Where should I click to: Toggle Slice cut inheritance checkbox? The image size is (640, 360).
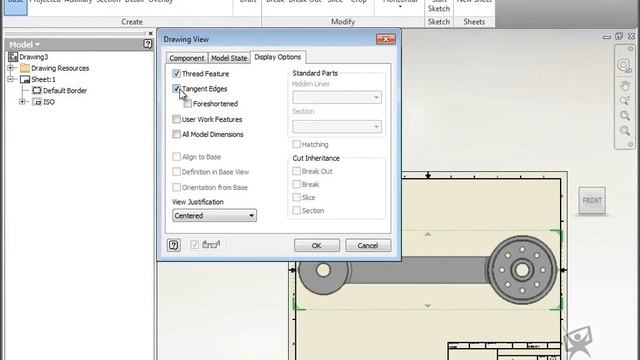point(297,197)
